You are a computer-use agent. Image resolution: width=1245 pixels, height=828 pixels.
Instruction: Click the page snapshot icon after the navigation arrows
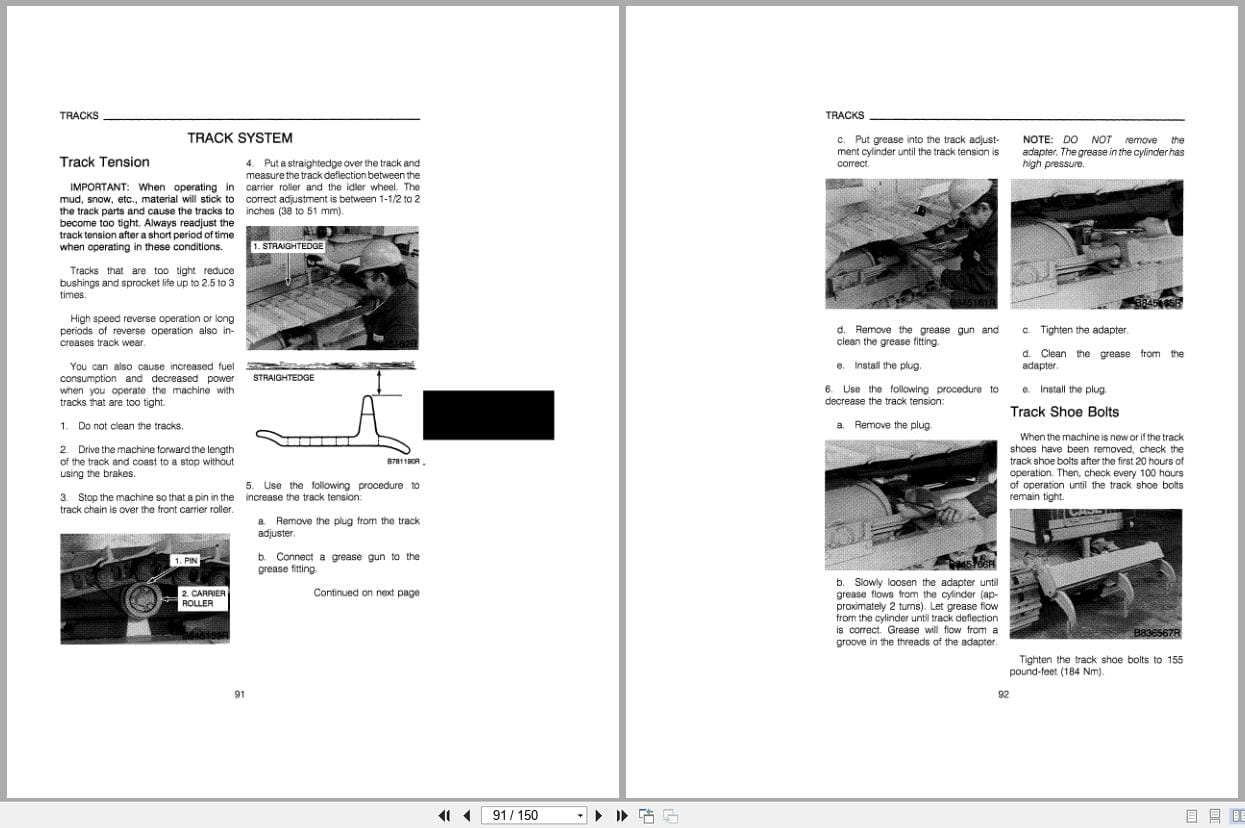click(x=646, y=816)
